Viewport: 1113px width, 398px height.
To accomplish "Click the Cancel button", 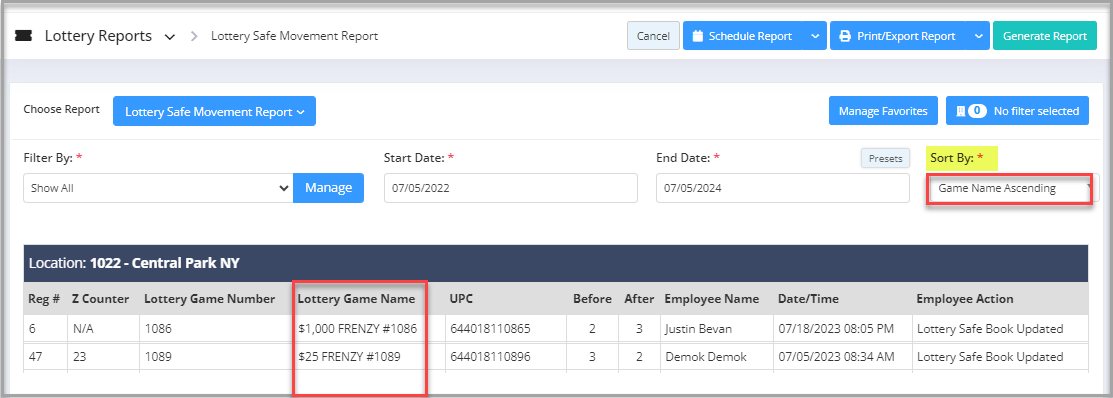I will click(653, 36).
